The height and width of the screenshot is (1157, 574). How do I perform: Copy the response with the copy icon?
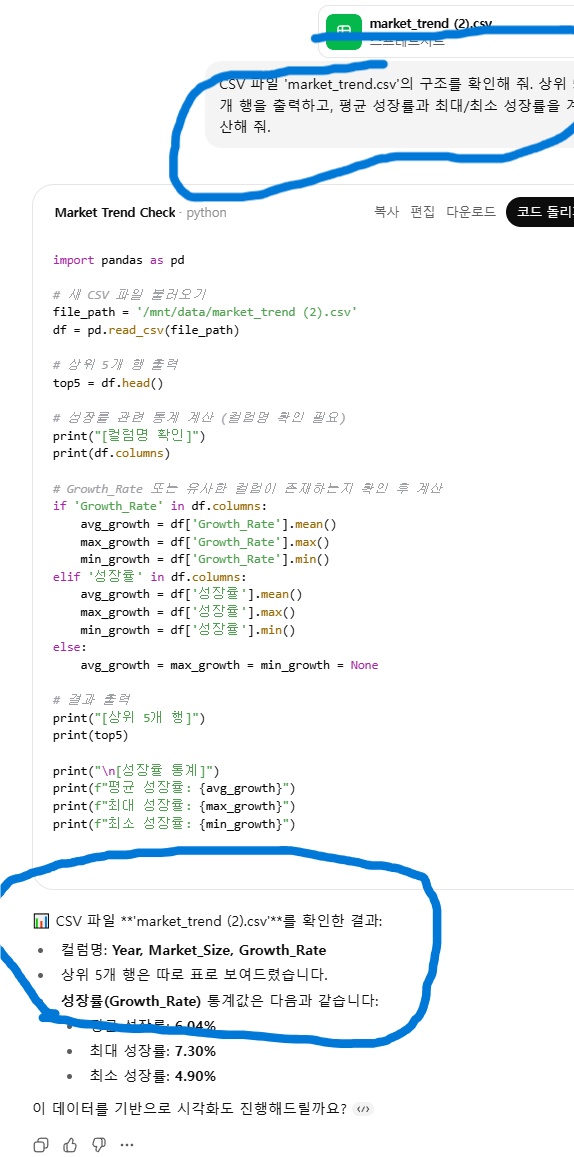coord(41,1144)
